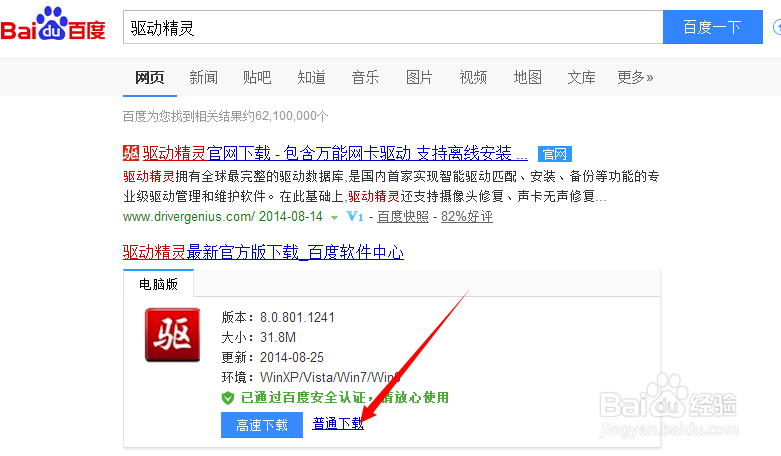781x456 pixels.
Task: Switch to the 图片 tab
Action: 419,78
